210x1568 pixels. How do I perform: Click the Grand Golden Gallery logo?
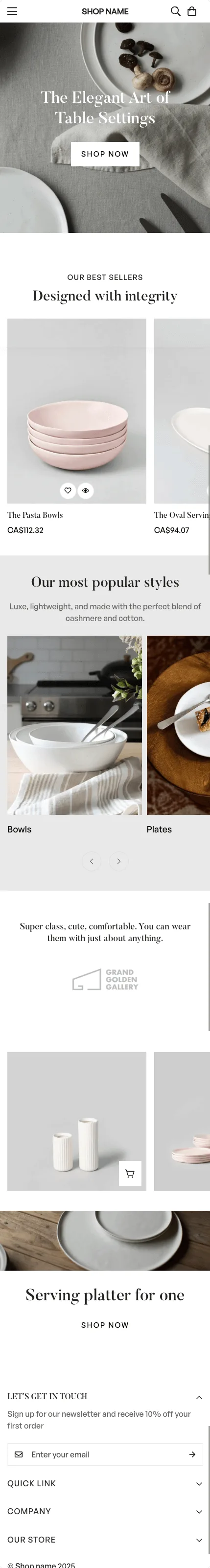click(x=105, y=979)
